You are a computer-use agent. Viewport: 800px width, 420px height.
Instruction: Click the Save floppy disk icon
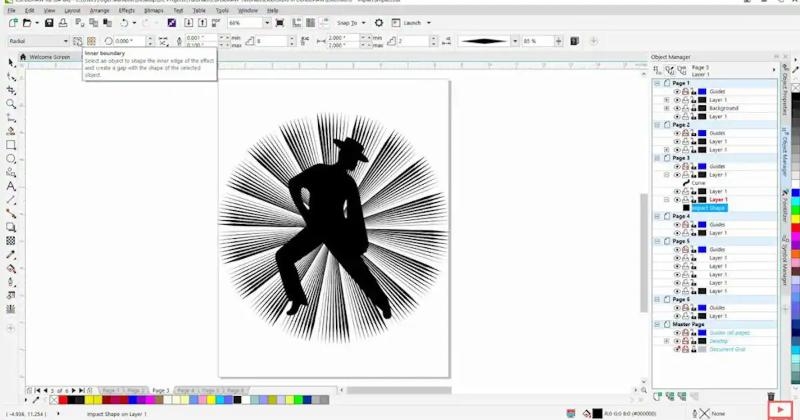tap(49, 23)
